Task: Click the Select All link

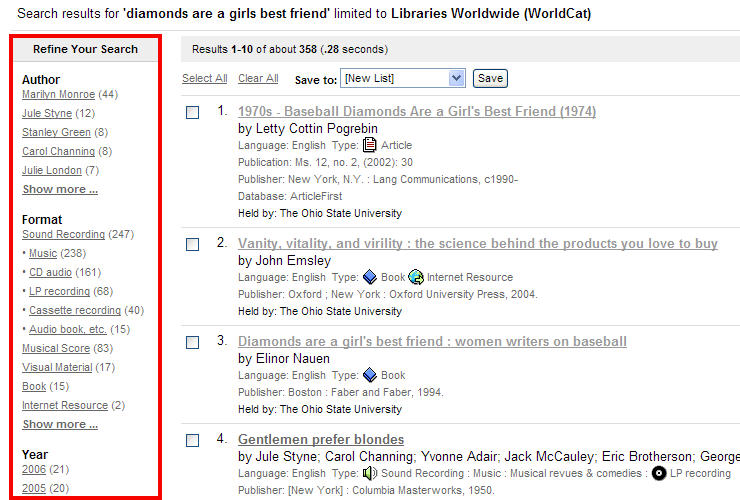Action: click(205, 78)
